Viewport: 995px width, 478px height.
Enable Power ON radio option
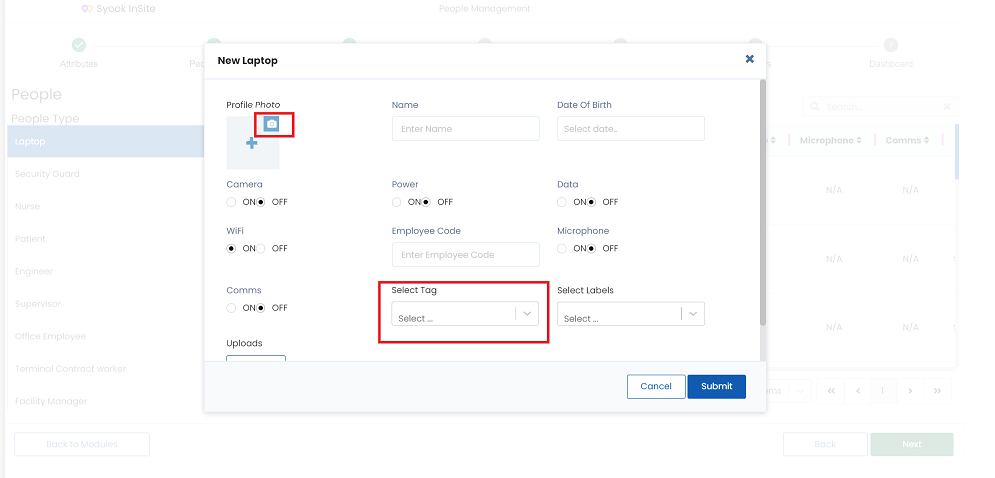coord(397,202)
